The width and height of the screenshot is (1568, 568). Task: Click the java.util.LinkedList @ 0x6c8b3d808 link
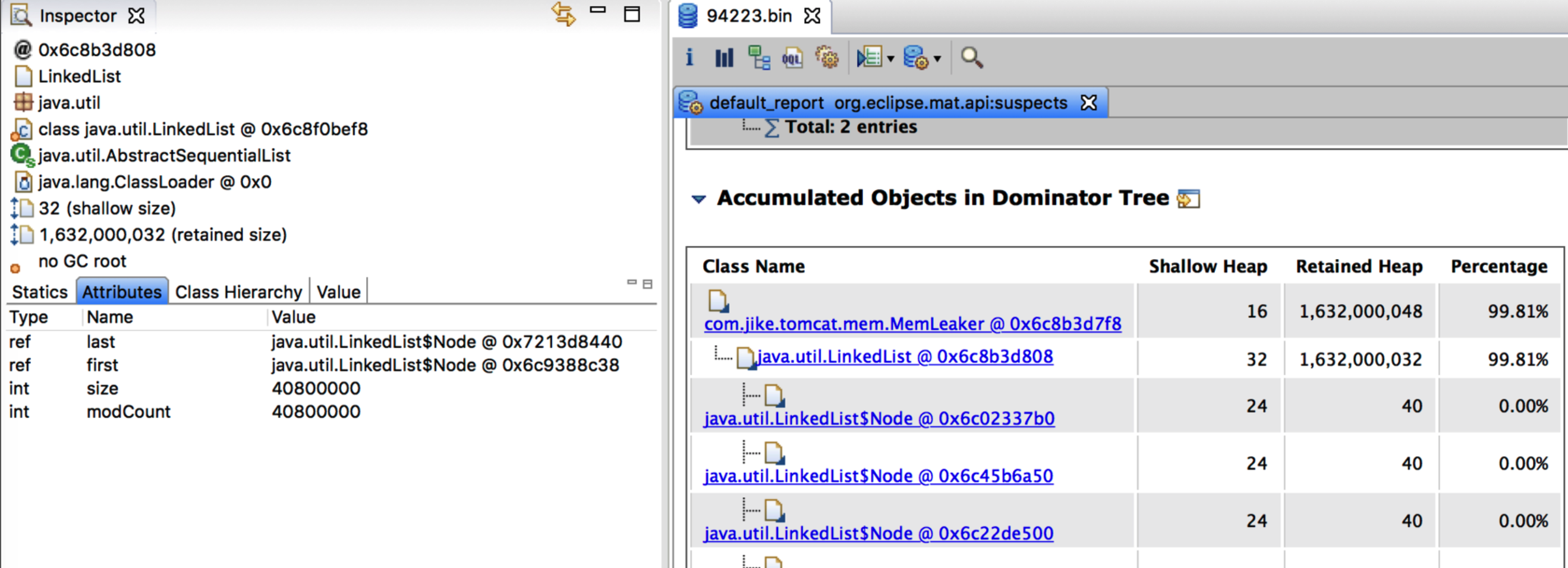coord(905,356)
